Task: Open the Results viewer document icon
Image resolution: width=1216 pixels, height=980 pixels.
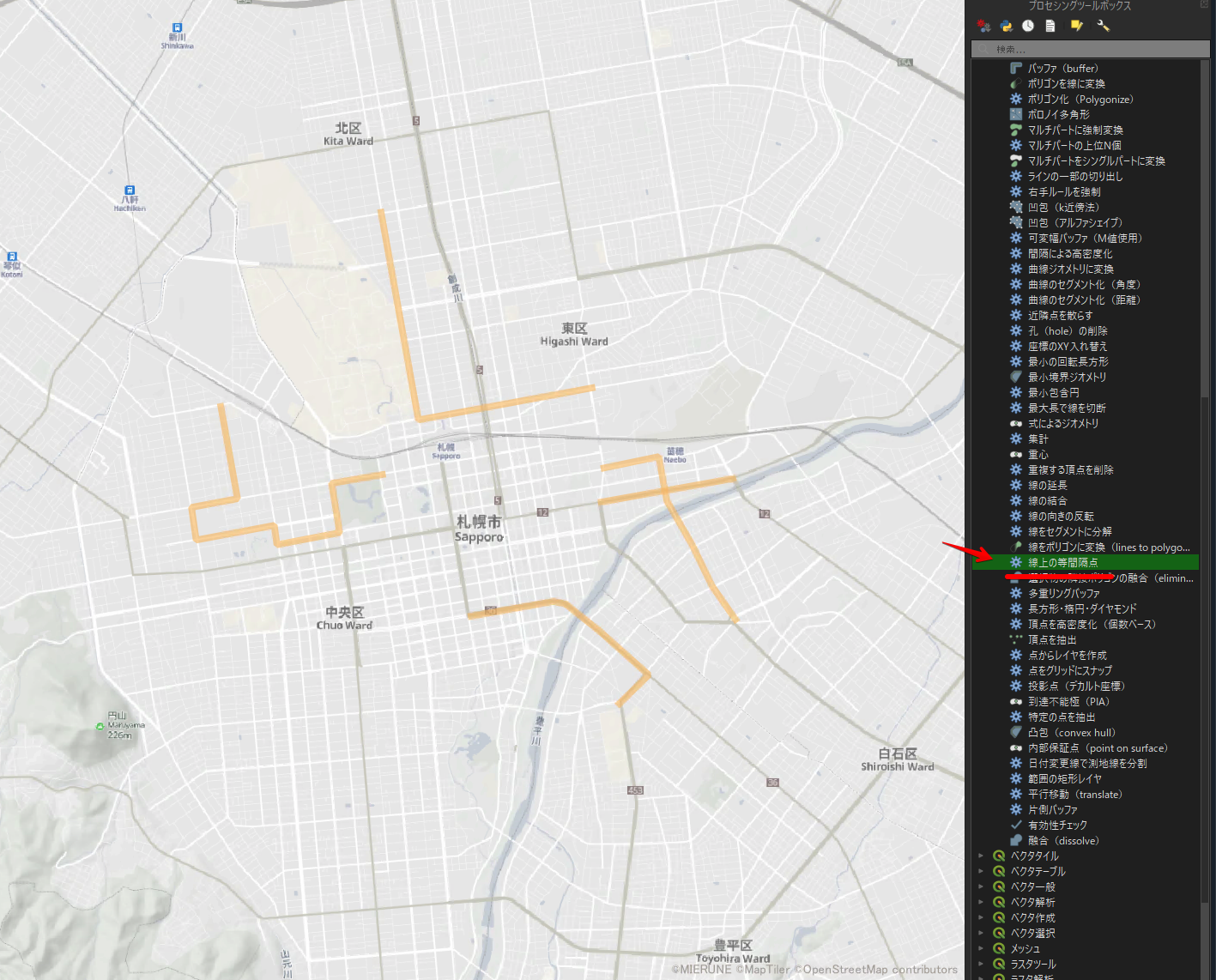Action: point(1050,27)
